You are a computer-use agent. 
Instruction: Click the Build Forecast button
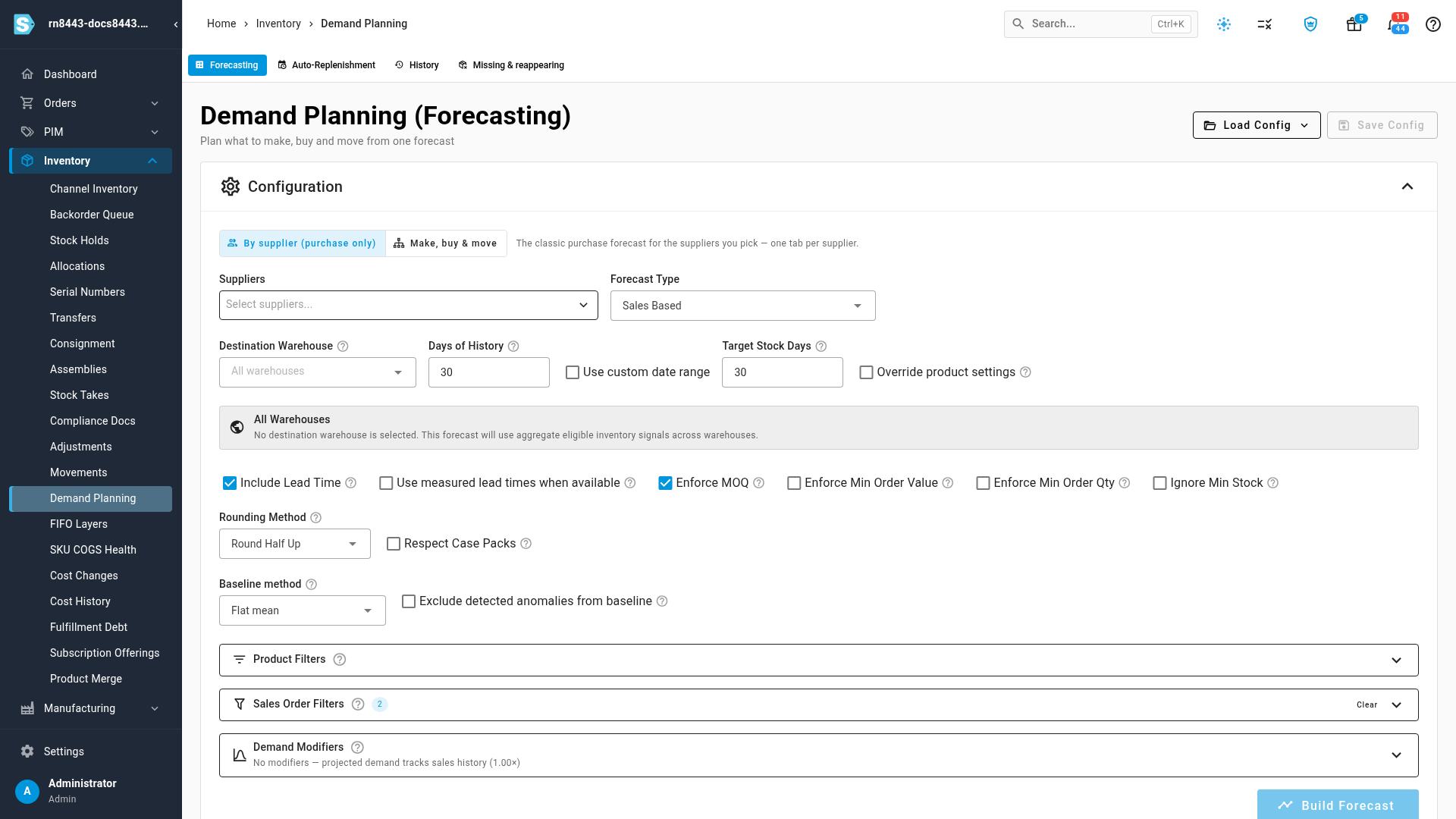(x=1338, y=805)
